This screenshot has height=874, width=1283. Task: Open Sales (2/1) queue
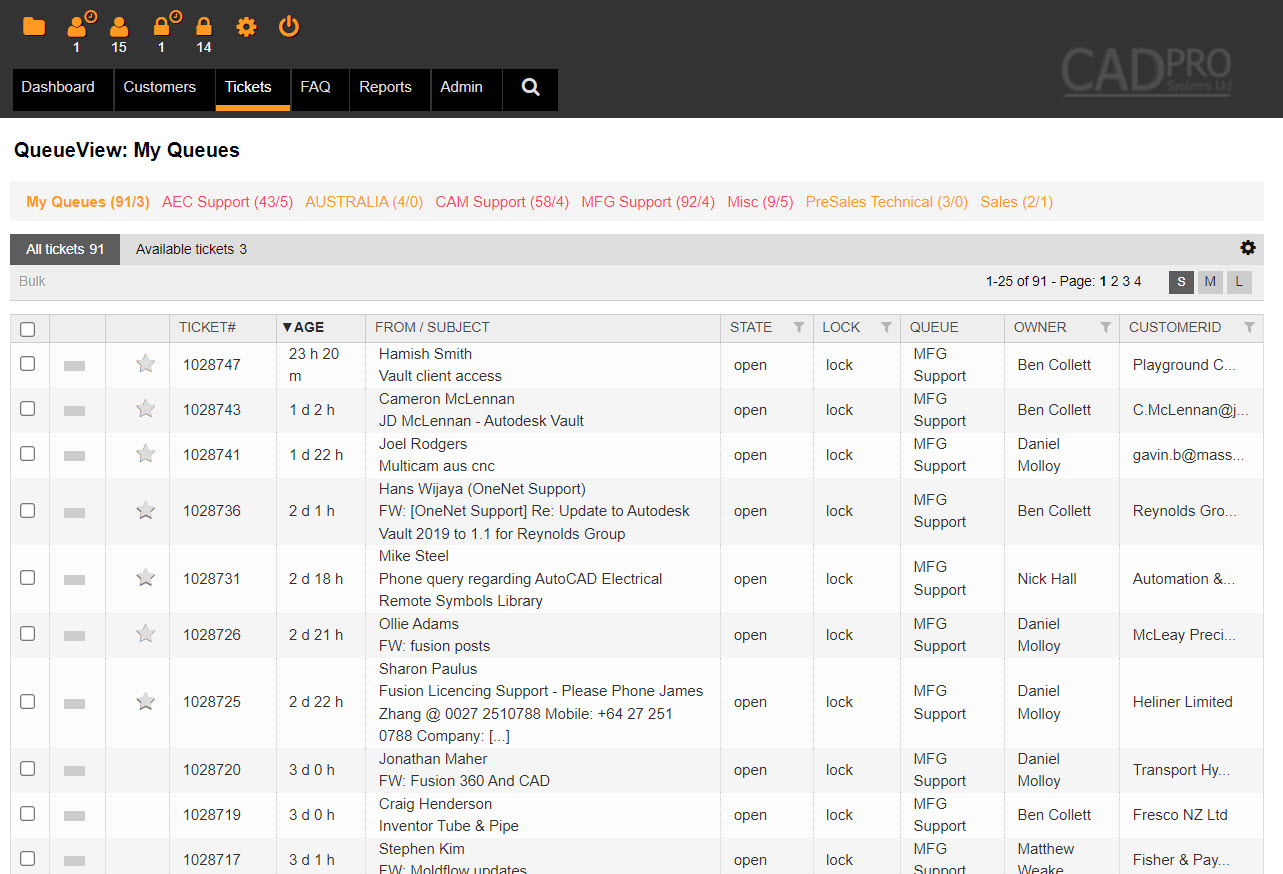(1016, 202)
